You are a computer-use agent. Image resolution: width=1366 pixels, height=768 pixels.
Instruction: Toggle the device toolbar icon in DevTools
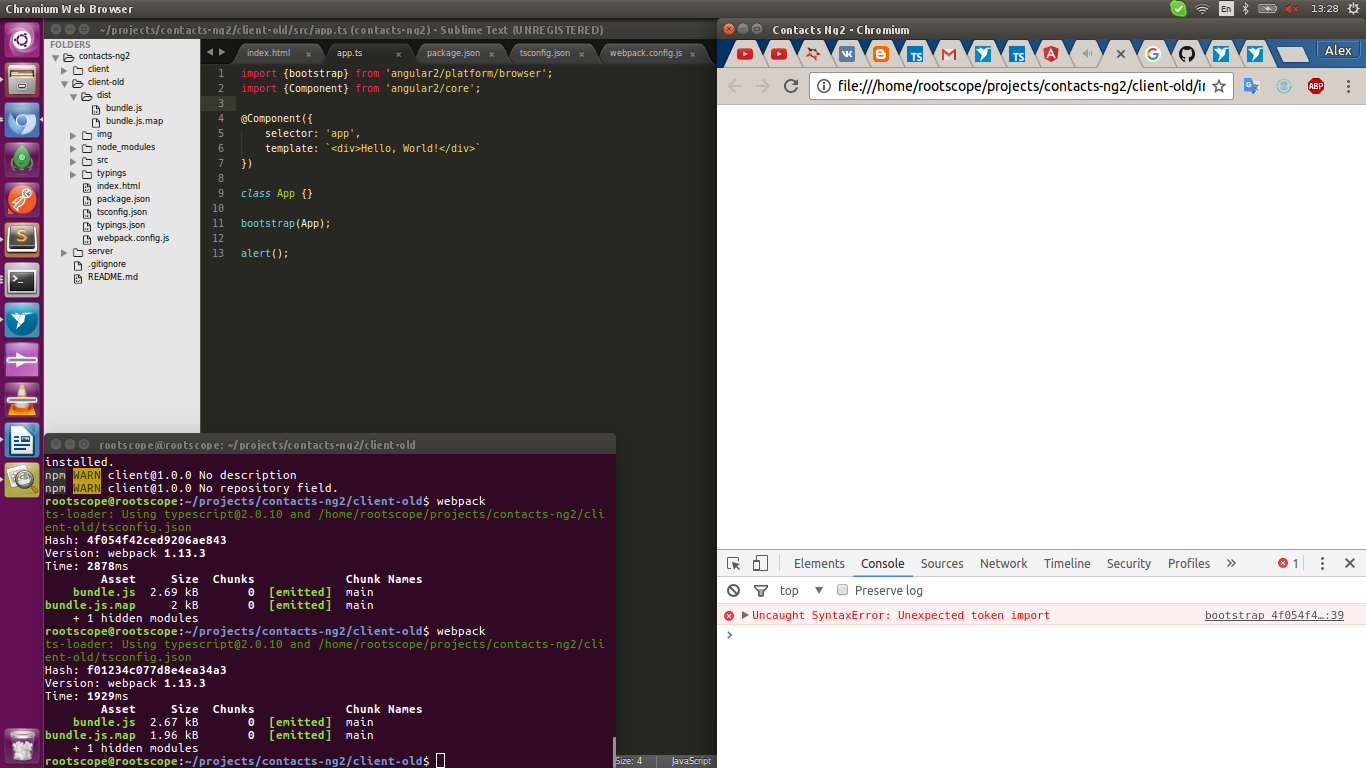(x=760, y=564)
